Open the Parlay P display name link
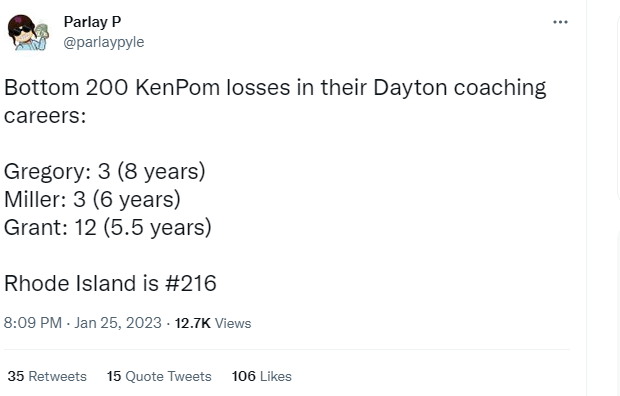Image resolution: width=620 pixels, height=396 pixels. click(x=92, y=22)
